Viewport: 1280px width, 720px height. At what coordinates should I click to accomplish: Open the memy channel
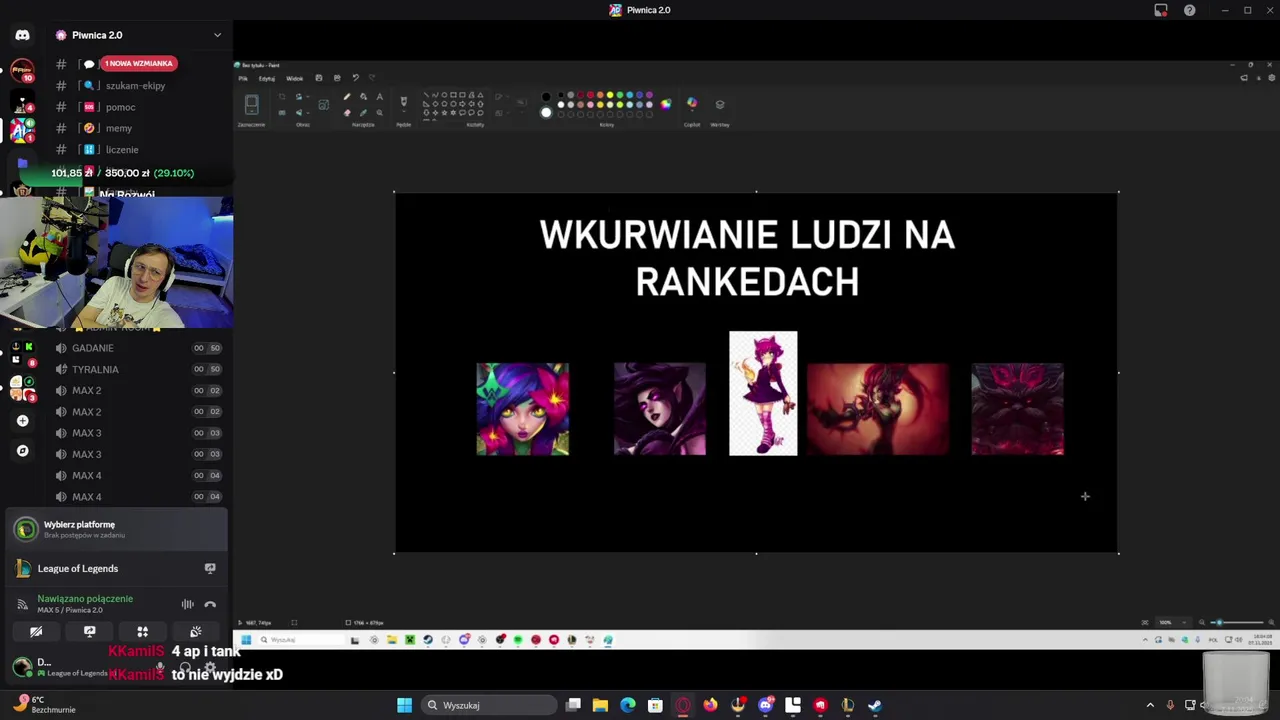click(x=119, y=128)
